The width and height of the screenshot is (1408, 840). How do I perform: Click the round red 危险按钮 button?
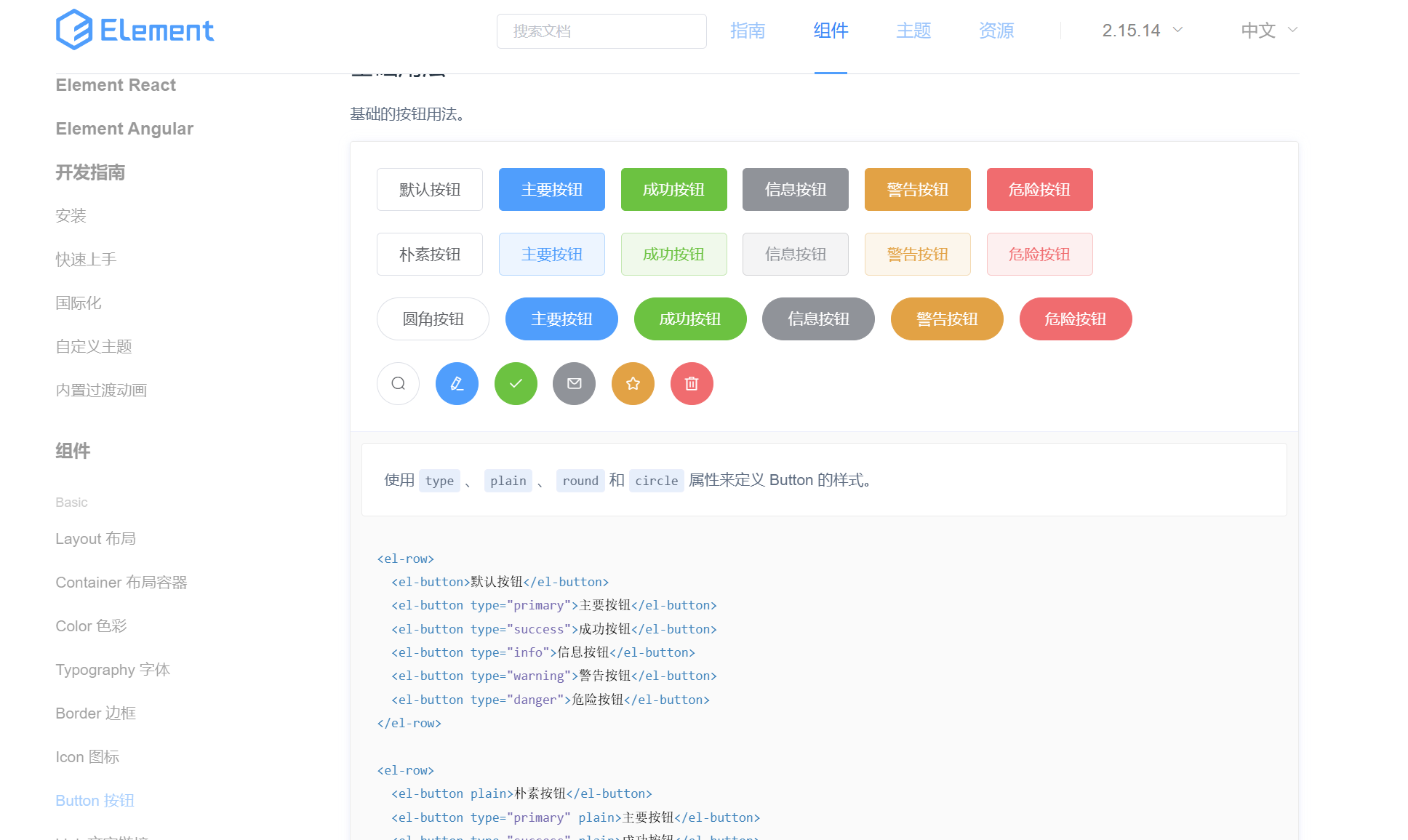coord(1075,319)
